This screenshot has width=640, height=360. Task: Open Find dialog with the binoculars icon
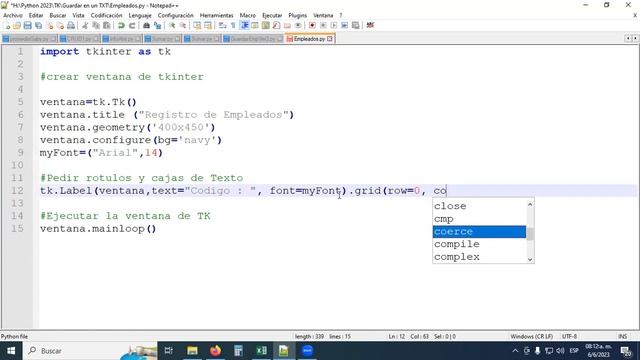pos(146,25)
